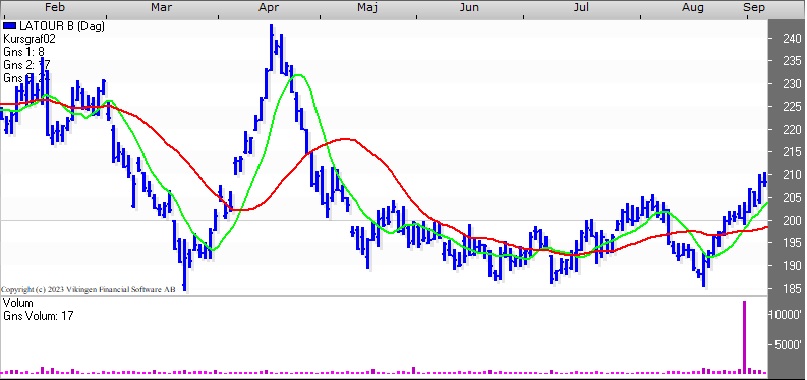Click the Sep month label
This screenshot has width=807, height=380.
(x=754, y=7)
